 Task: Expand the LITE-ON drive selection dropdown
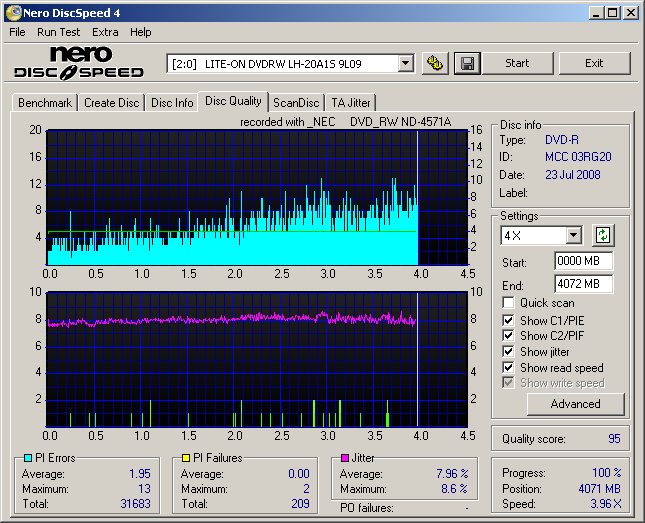(405, 63)
